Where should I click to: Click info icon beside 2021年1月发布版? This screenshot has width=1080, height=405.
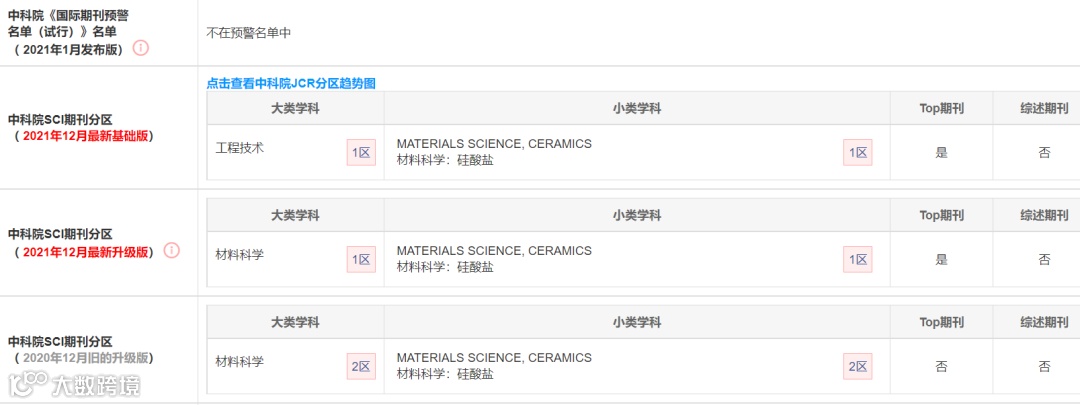pos(141,49)
